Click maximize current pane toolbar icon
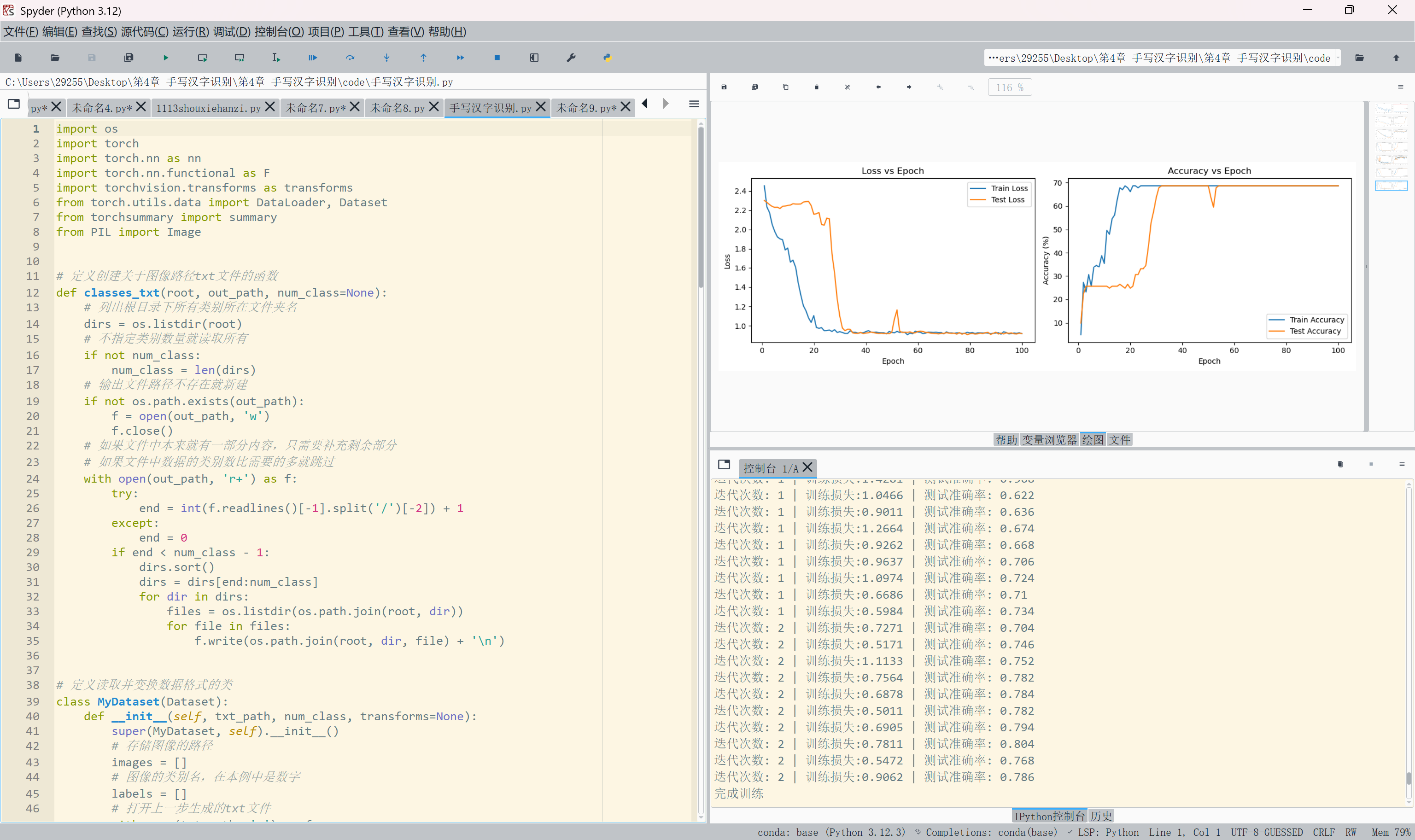The image size is (1415, 840). click(x=534, y=58)
